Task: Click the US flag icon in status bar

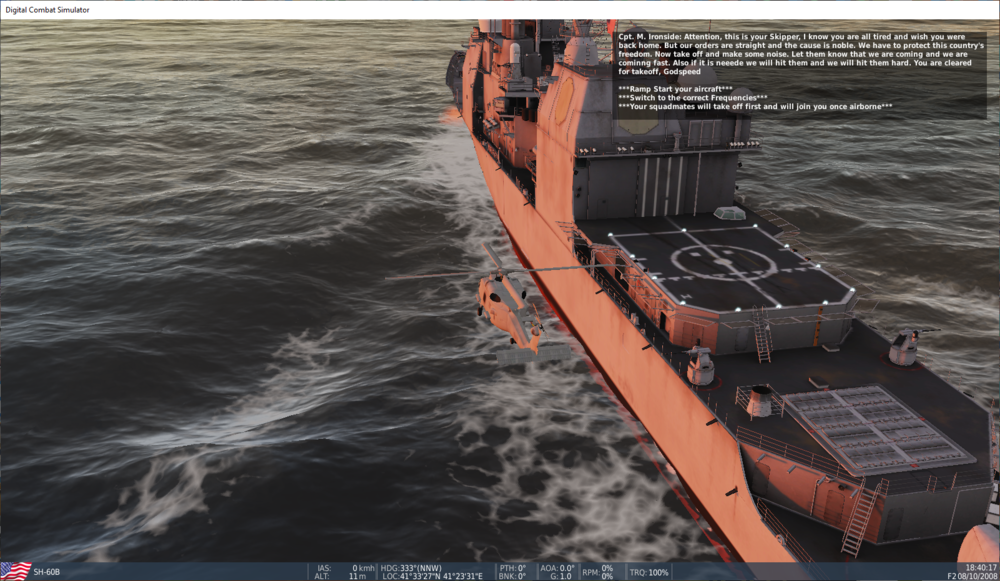Action: coord(15,571)
